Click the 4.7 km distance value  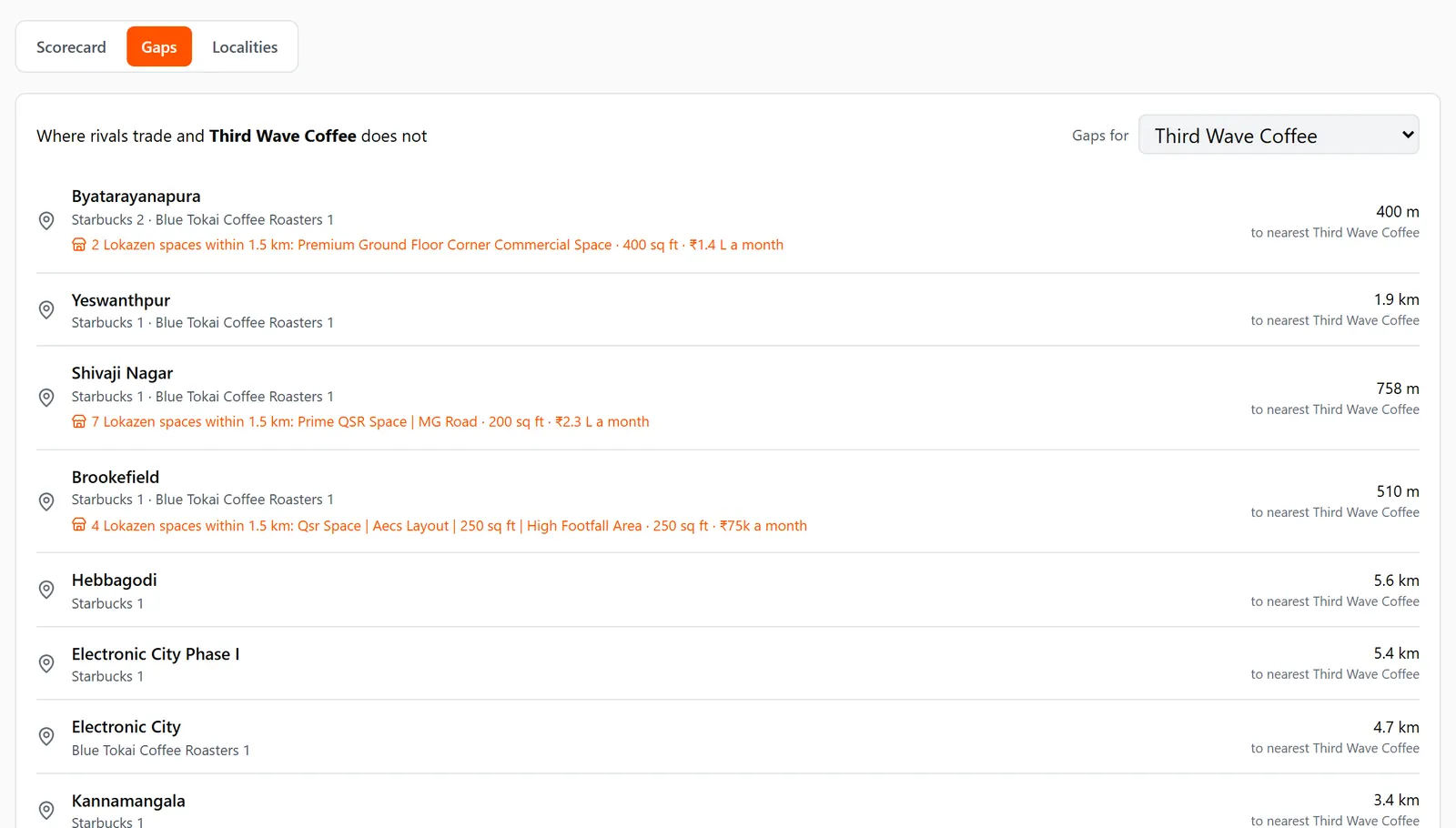tap(1396, 727)
